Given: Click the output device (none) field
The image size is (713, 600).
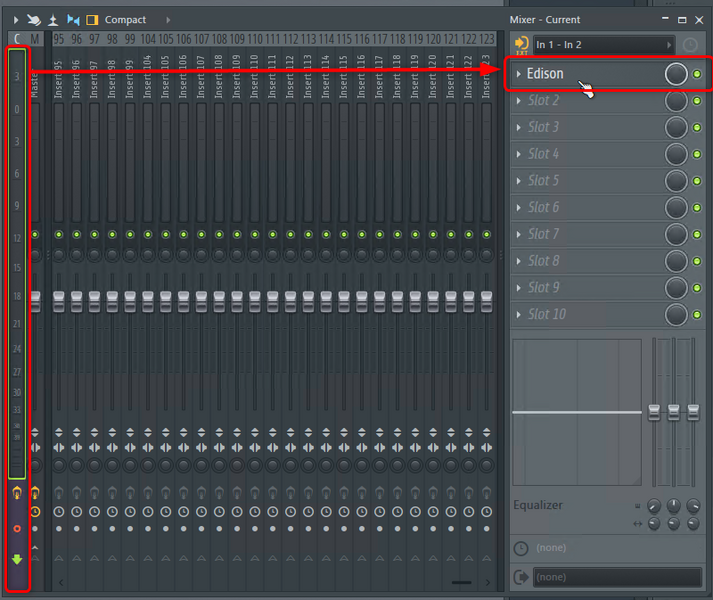Looking at the screenshot, I should [x=617, y=577].
